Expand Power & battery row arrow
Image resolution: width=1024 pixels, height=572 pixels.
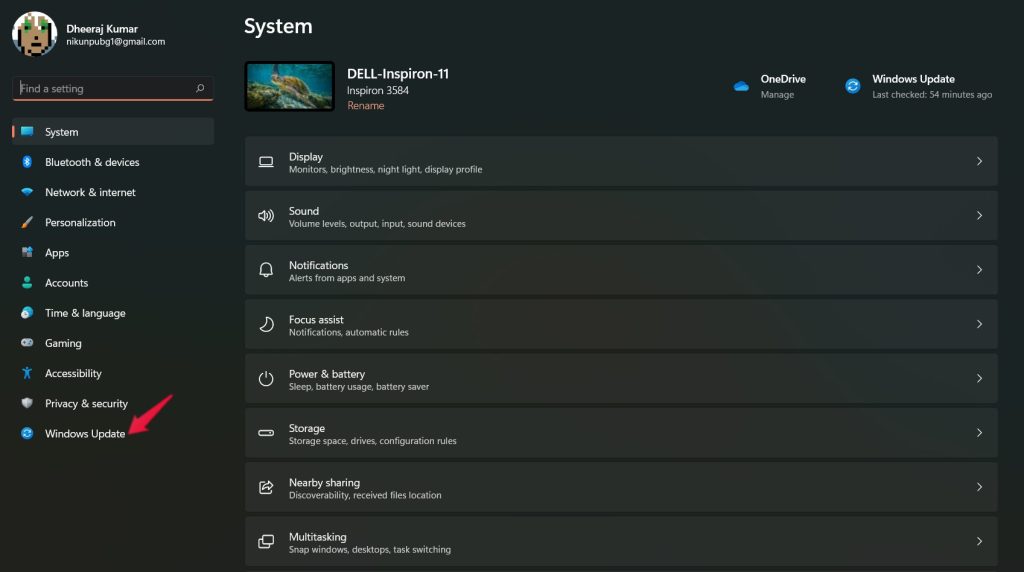click(x=979, y=378)
